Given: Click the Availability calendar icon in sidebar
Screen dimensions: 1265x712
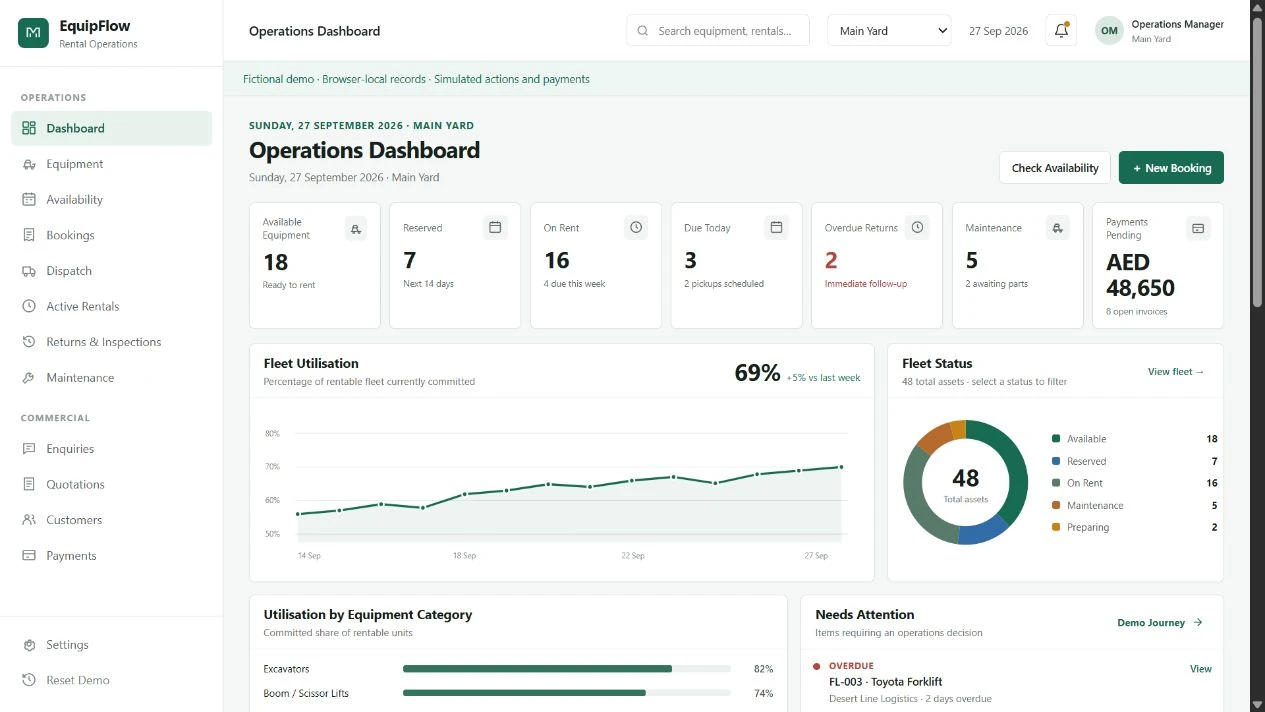Looking at the screenshot, I should [29, 199].
